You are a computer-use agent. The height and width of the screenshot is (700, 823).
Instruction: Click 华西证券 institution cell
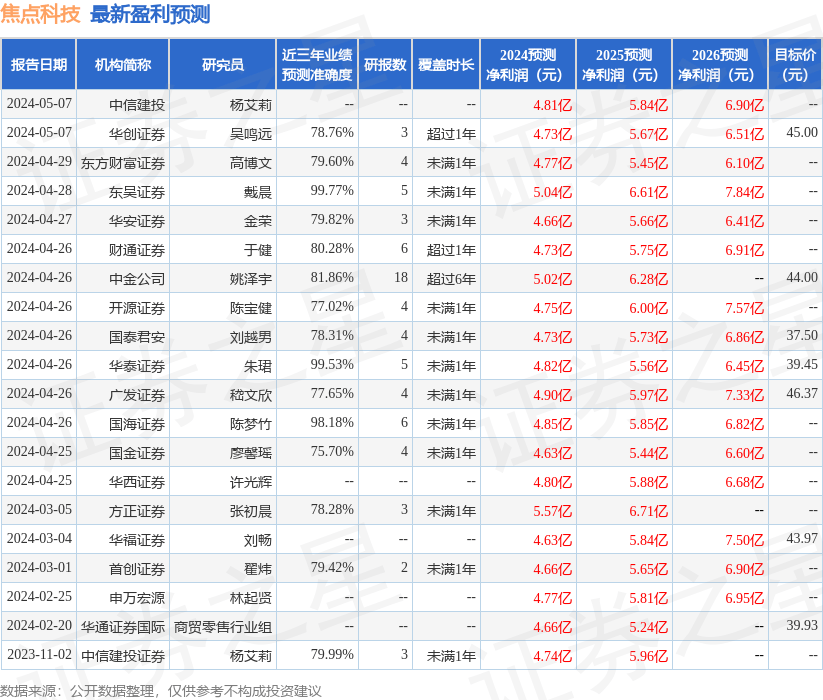137,482
